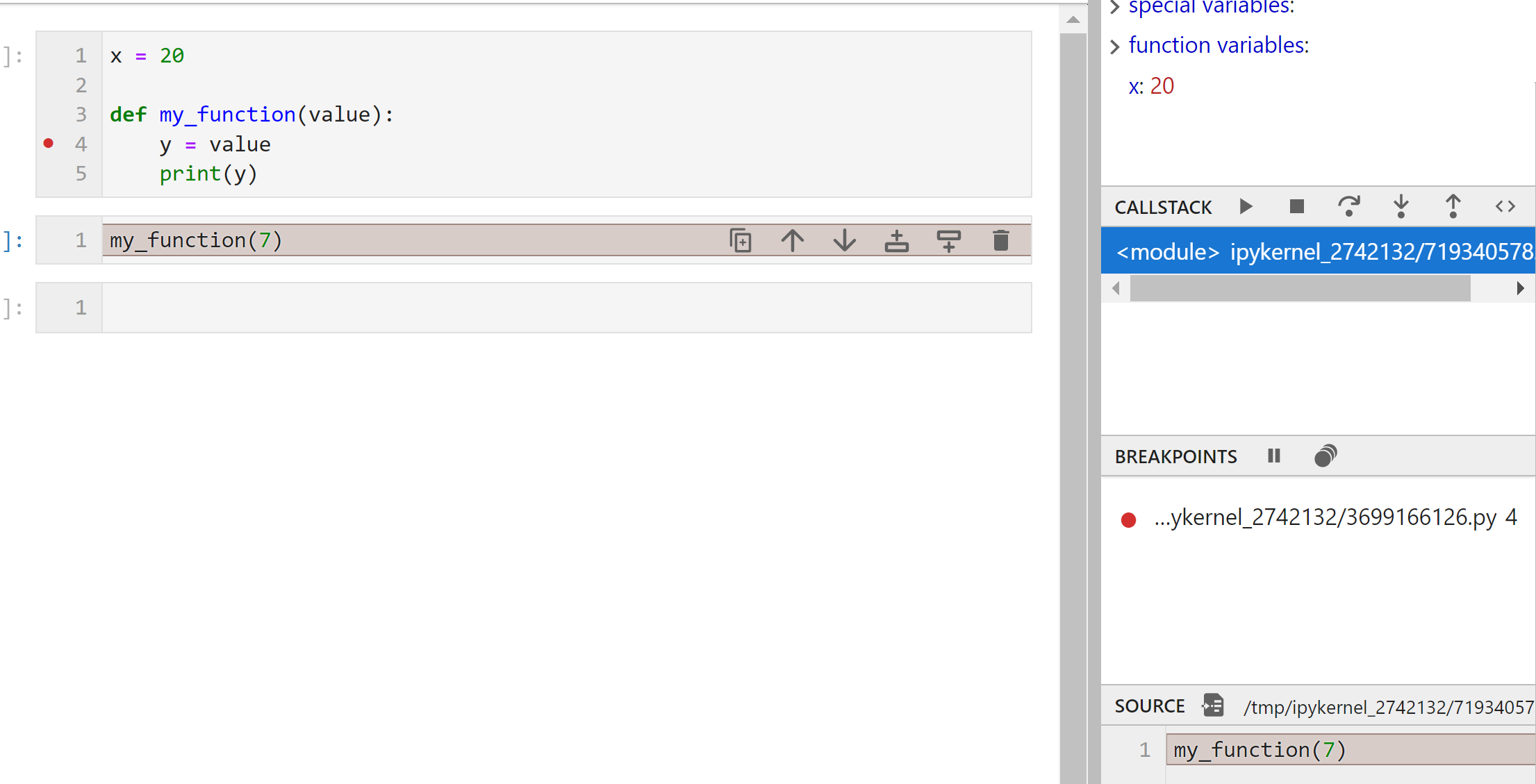
Task: Expand the function variables group
Action: pyautogui.click(x=1114, y=47)
